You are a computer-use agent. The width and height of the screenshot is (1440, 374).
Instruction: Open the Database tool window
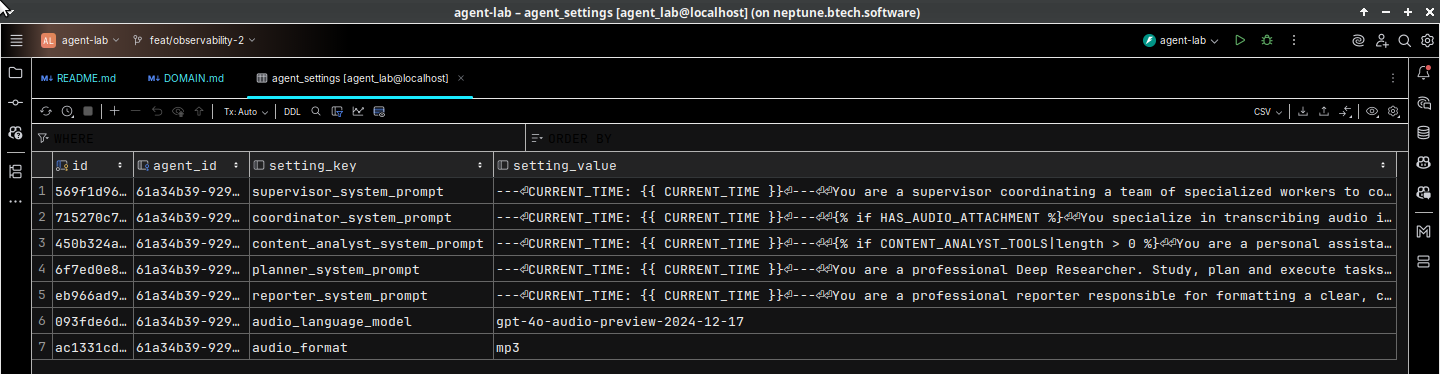1424,132
